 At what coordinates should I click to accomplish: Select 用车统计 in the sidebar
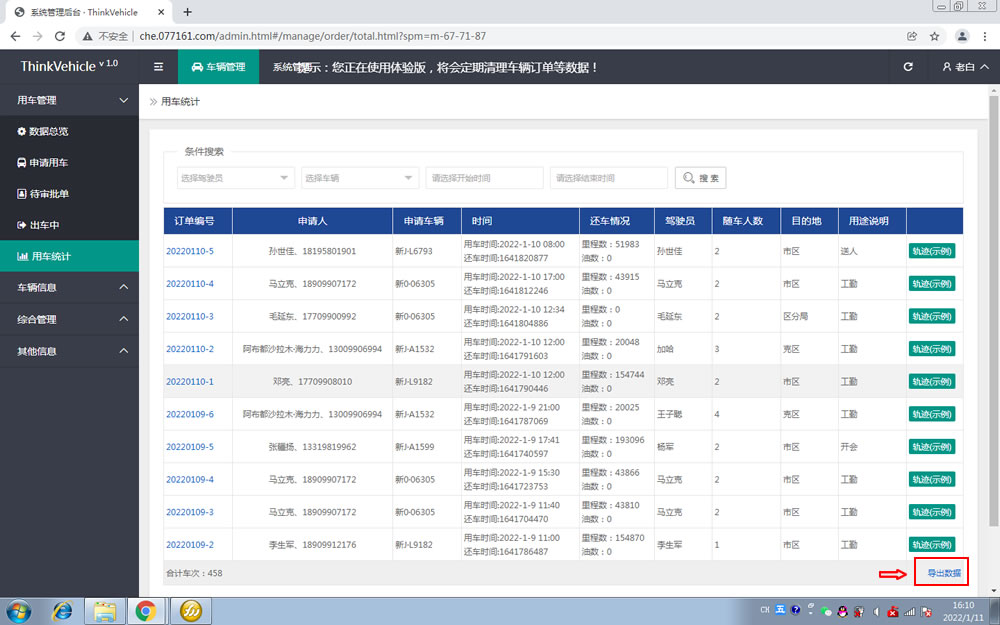point(70,256)
